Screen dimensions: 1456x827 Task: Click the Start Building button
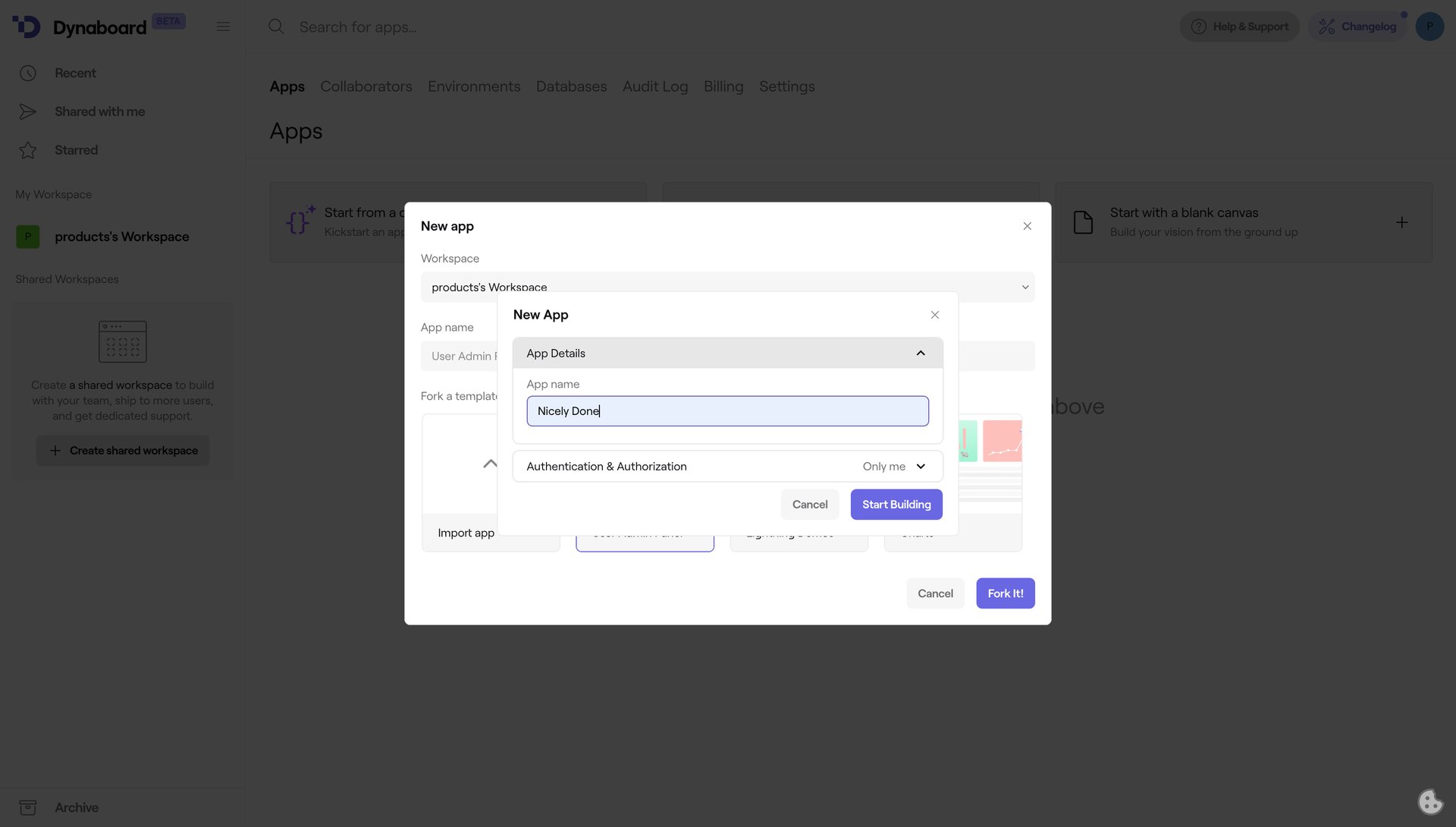point(896,505)
